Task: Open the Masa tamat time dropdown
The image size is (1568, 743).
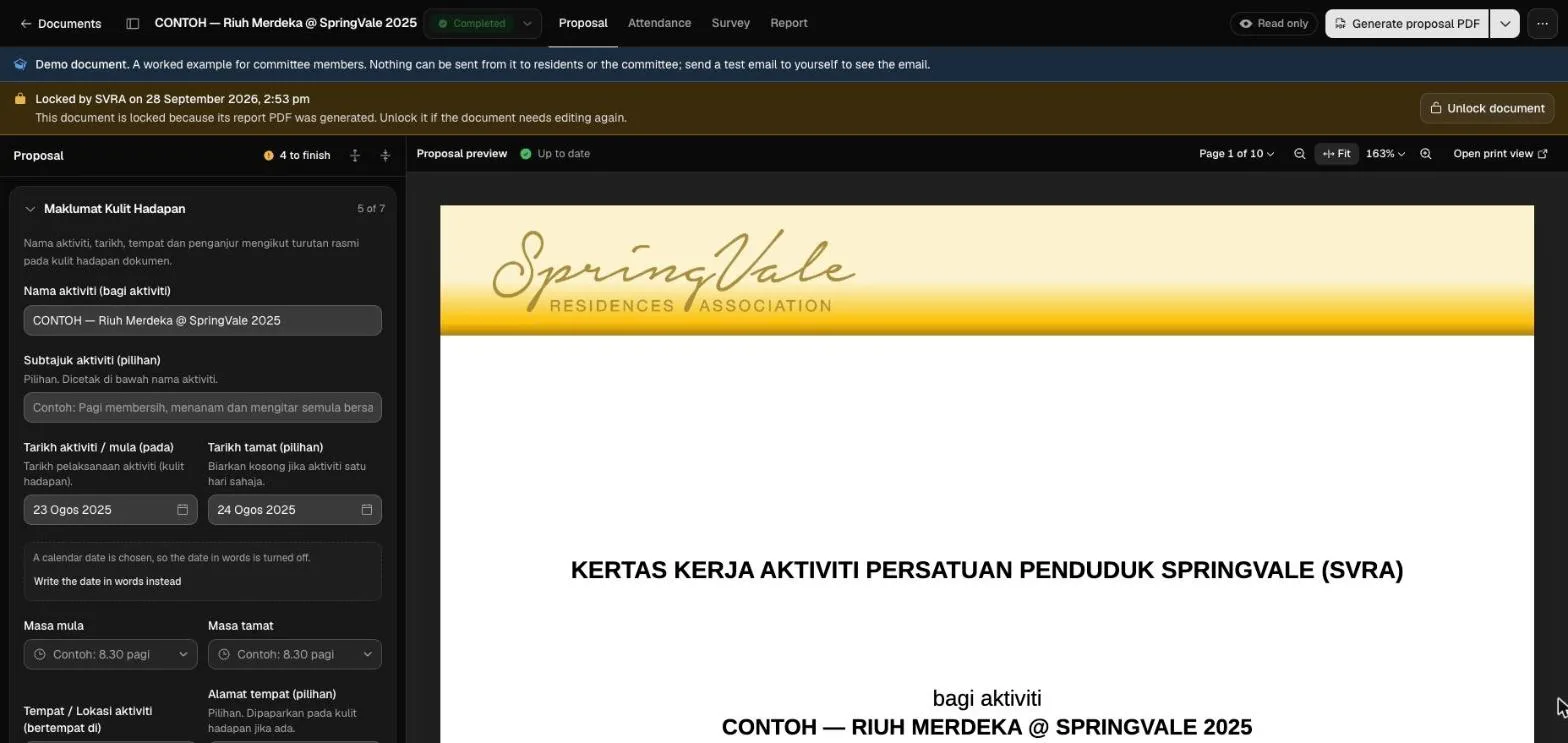Action: pyautogui.click(x=294, y=654)
